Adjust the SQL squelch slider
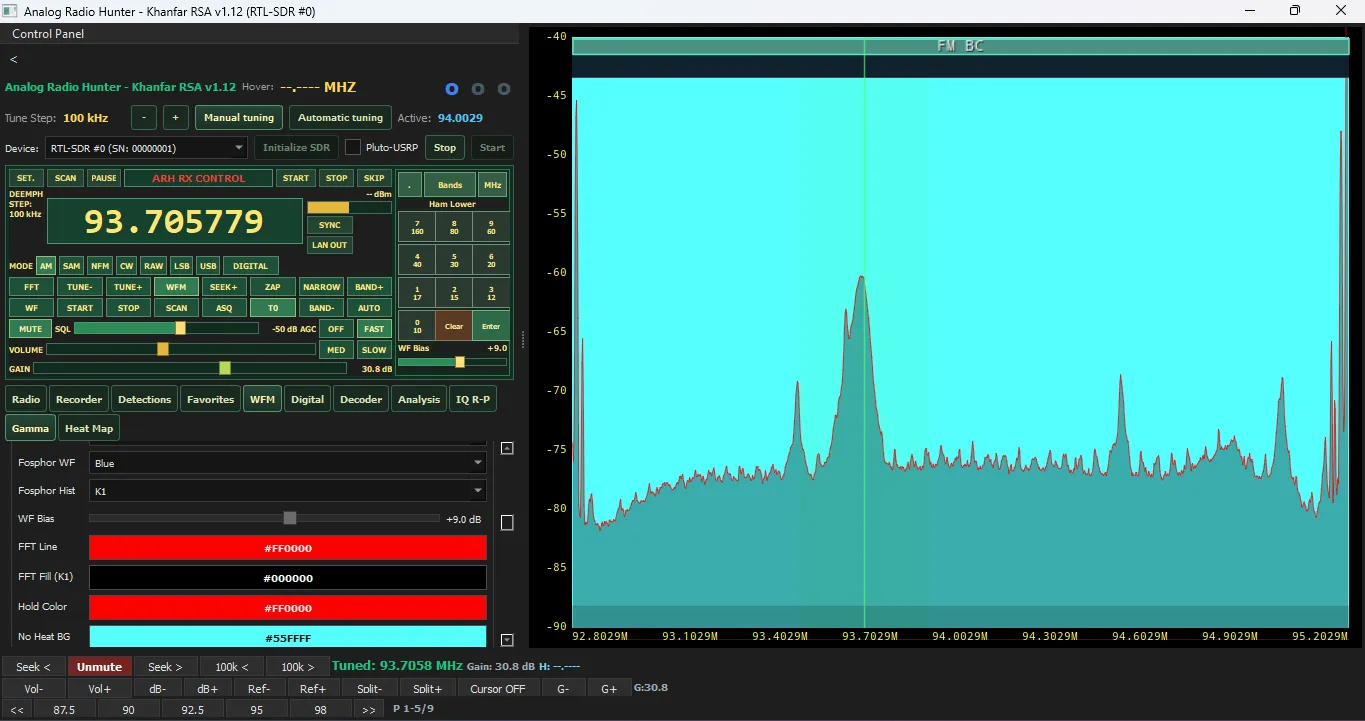Viewport: 1365px width, 721px height. pos(164,328)
